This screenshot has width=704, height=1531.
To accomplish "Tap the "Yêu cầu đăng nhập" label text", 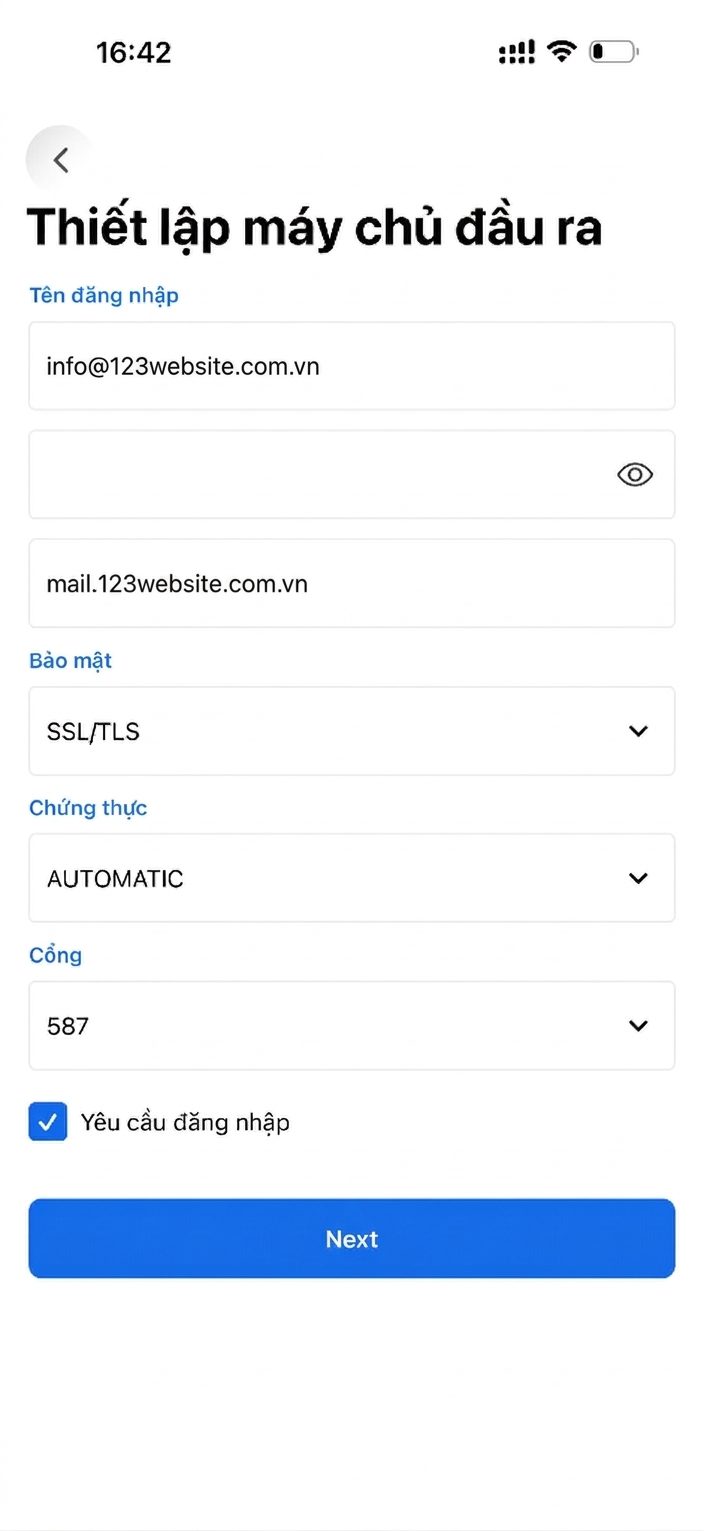I will (185, 1122).
